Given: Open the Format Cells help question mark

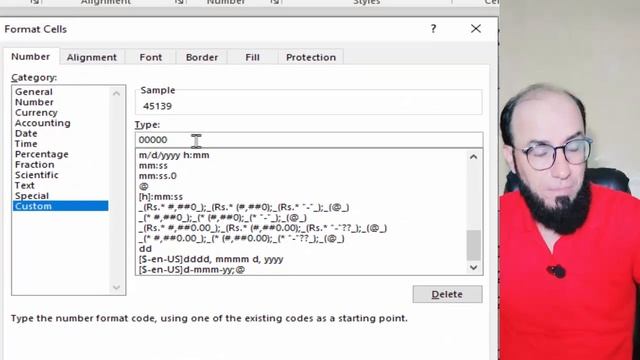Looking at the screenshot, I should tap(433, 29).
